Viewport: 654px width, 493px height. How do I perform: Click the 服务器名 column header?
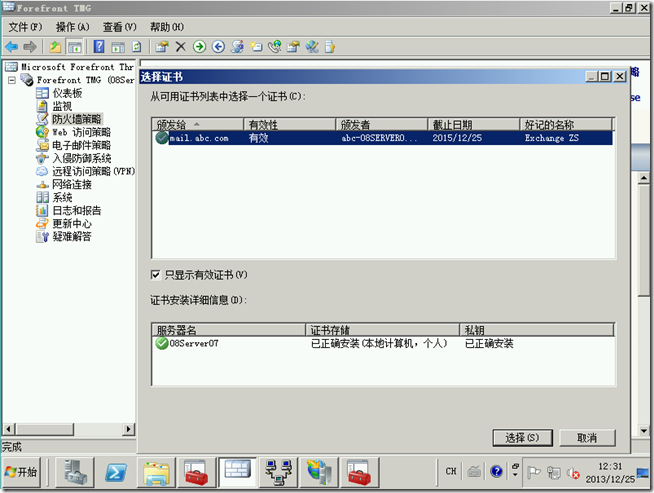tap(229, 330)
